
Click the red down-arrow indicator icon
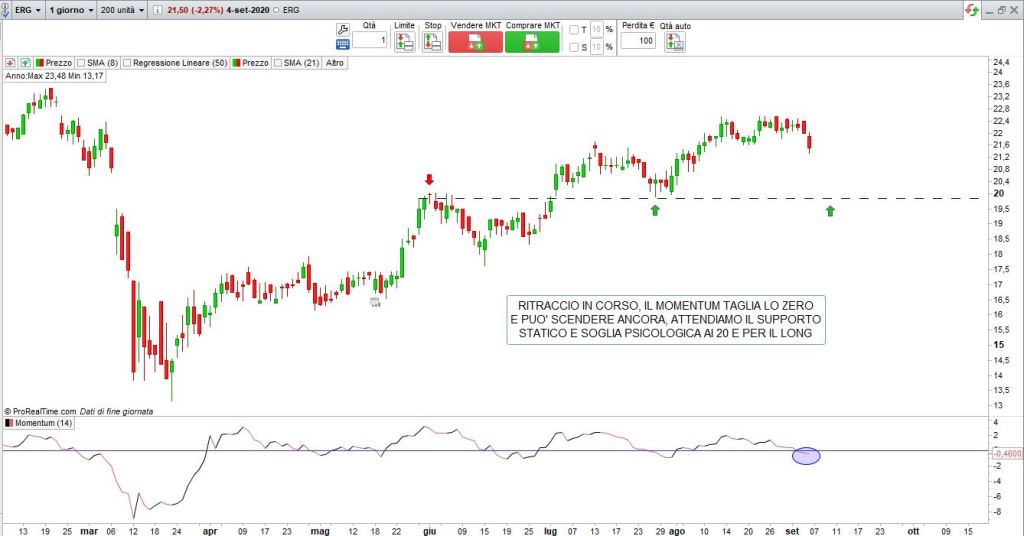(x=11, y=62)
